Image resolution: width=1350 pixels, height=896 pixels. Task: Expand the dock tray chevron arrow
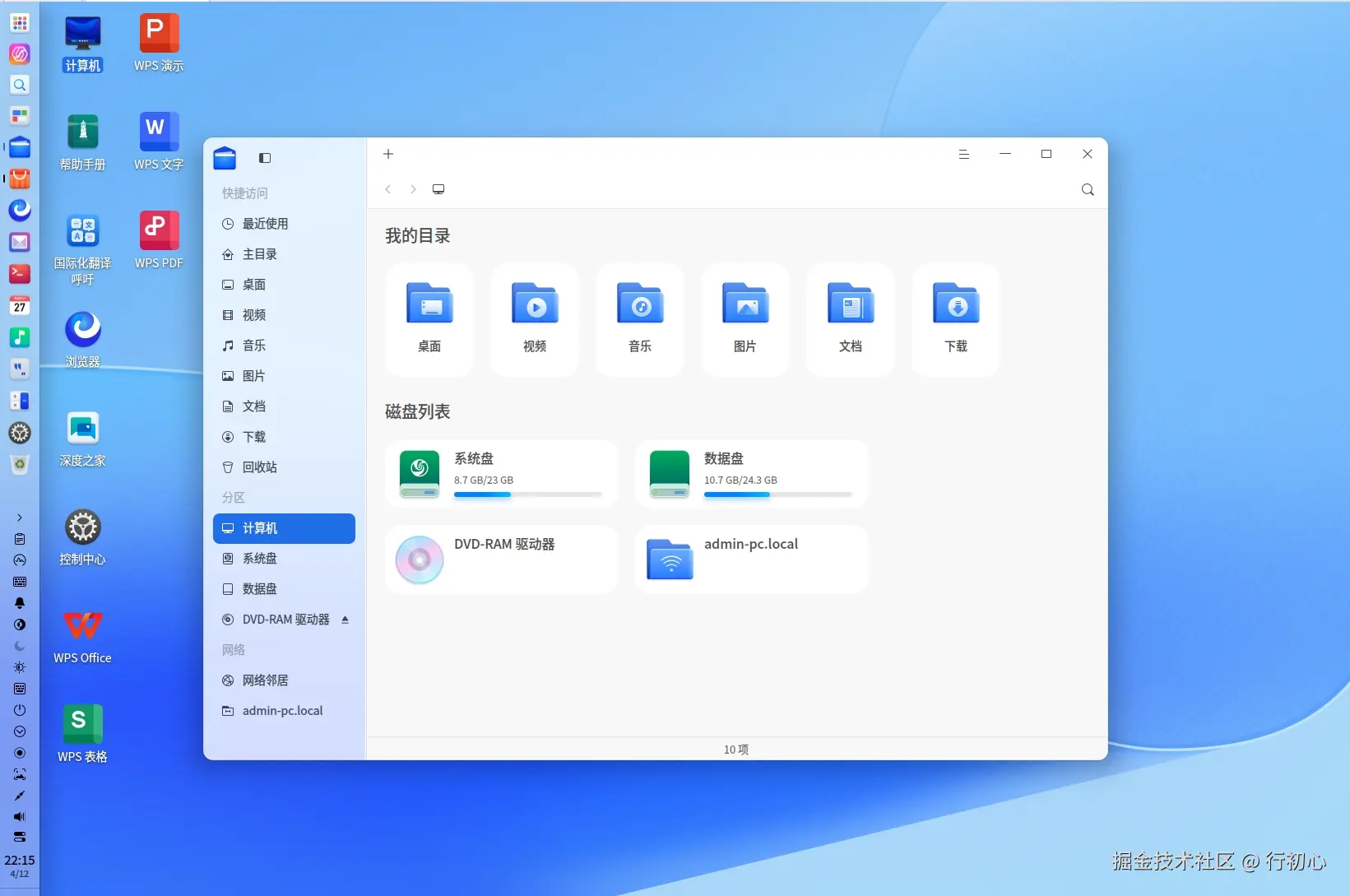pos(20,518)
